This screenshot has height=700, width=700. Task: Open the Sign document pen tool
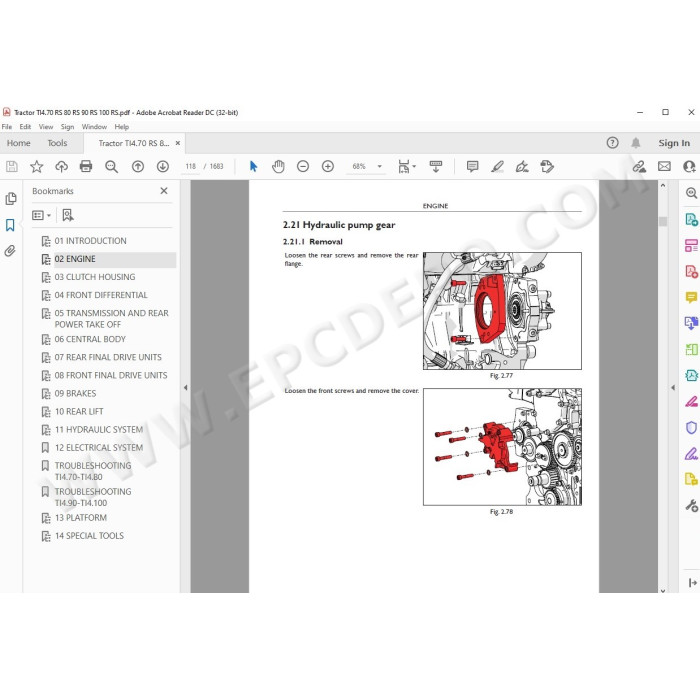click(x=522, y=167)
